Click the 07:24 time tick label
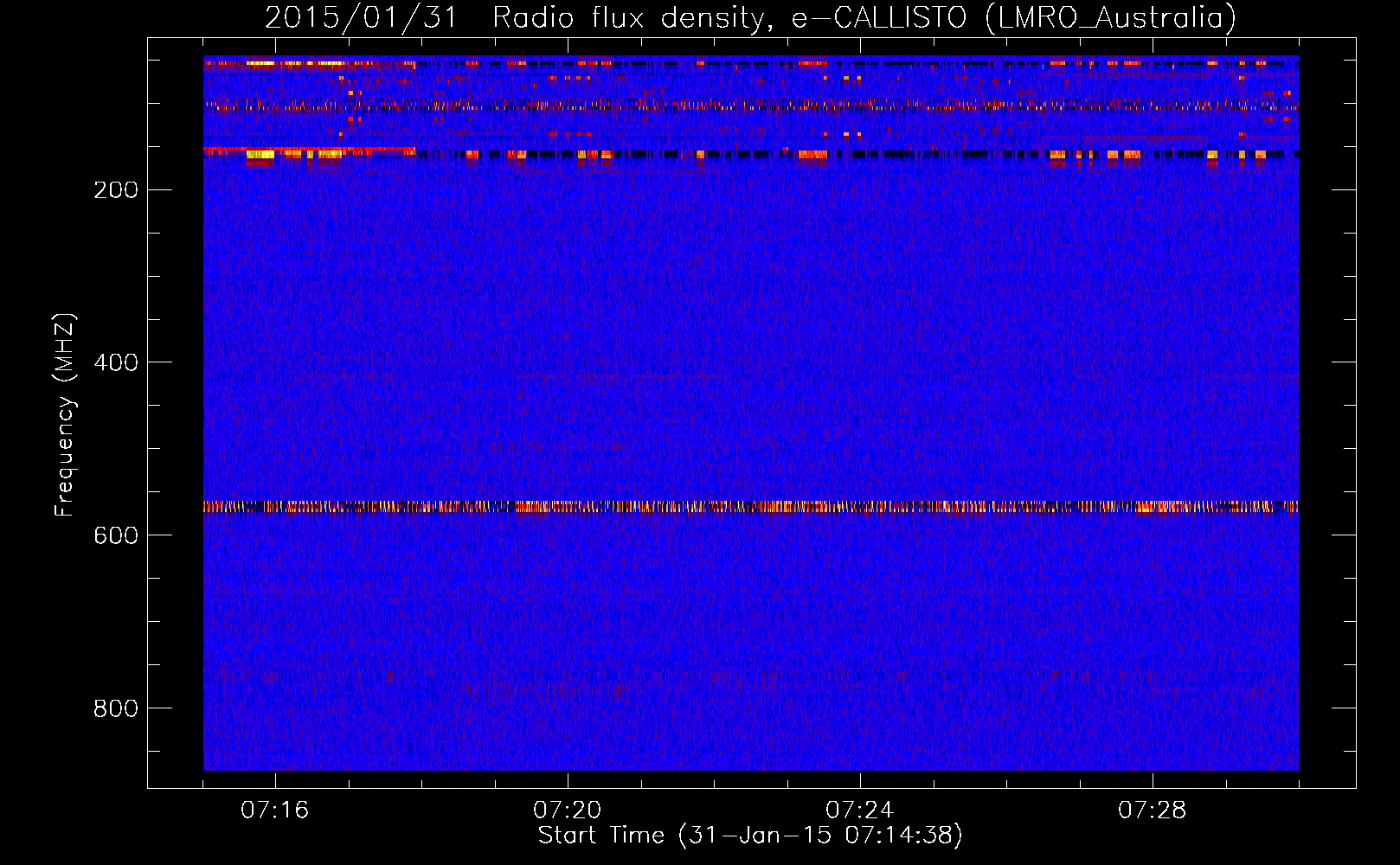This screenshot has height=865, width=1400. (x=860, y=811)
